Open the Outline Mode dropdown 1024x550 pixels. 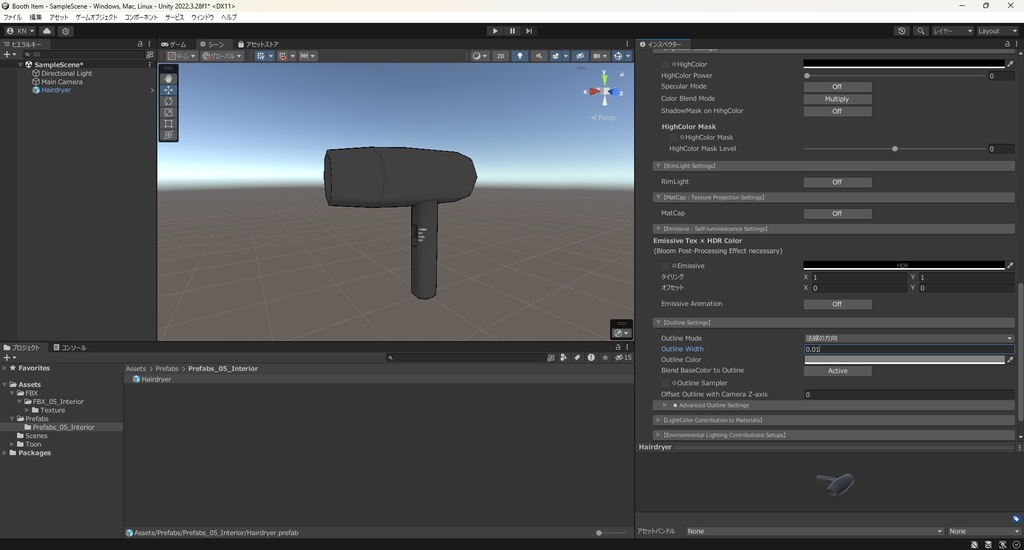[x=908, y=338]
